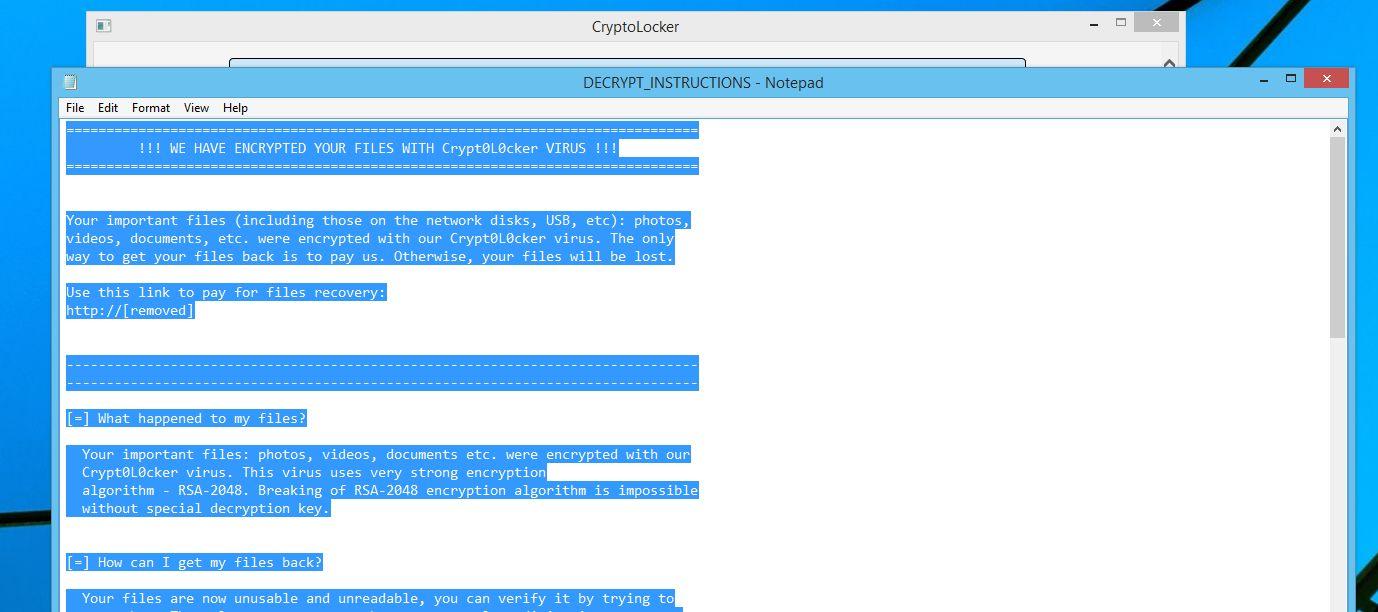Minimize the CryptoLocker window
The width and height of the screenshot is (1378, 612).
pyautogui.click(x=1095, y=23)
